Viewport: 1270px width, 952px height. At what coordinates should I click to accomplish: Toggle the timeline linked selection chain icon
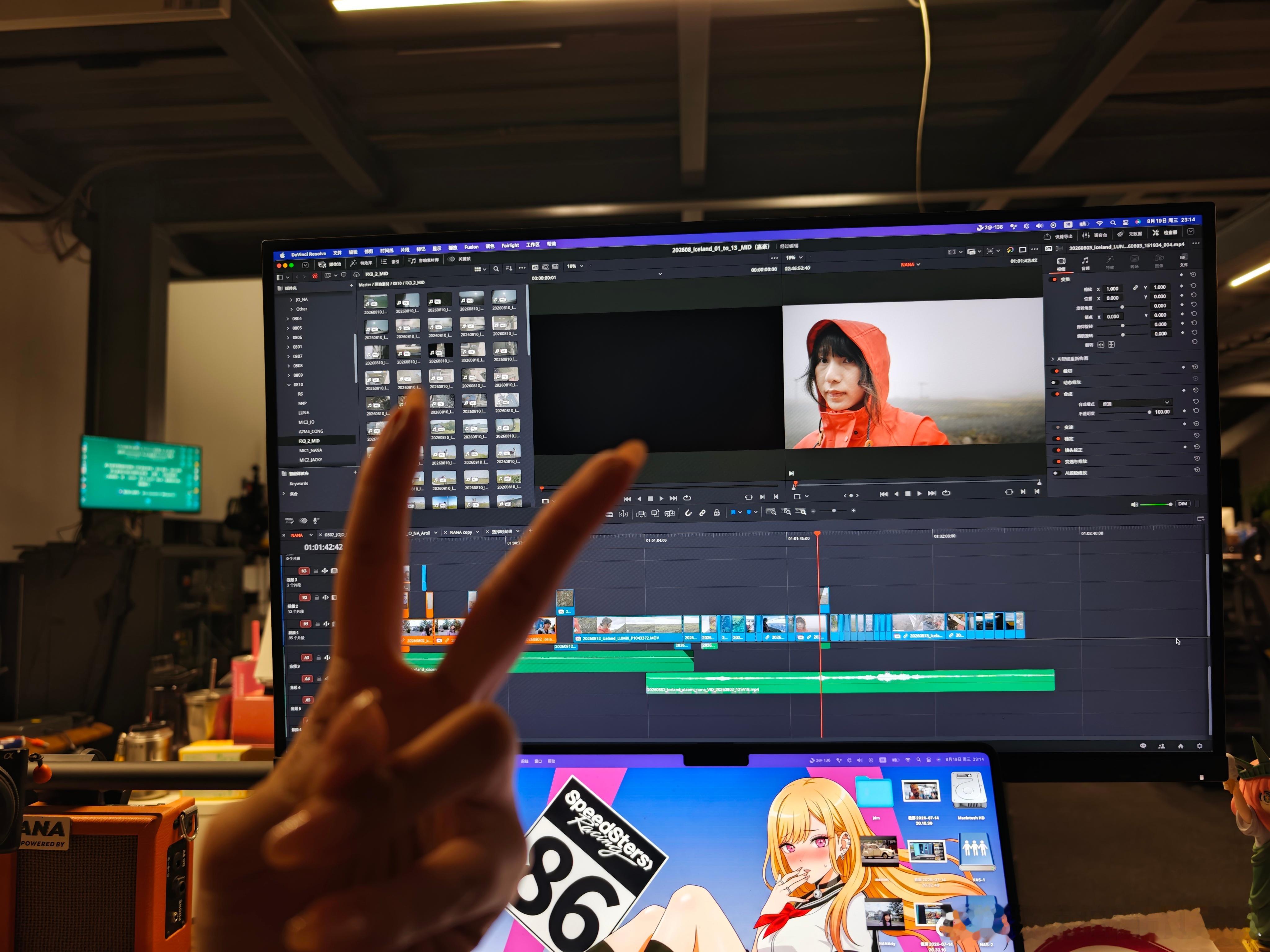[702, 513]
